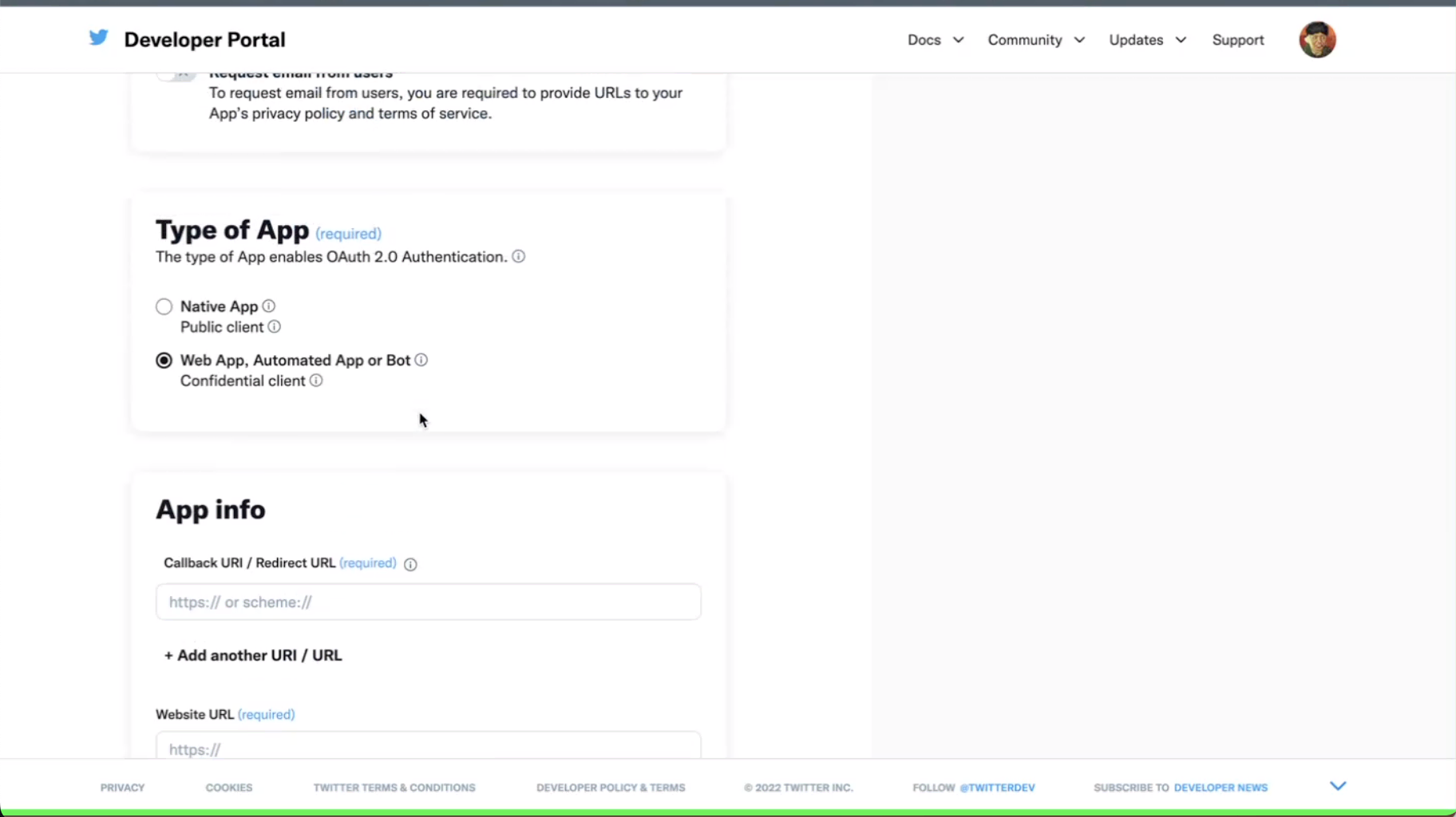Screen dimensions: 1456x817
Task: Click info icon next to Native App
Action: tap(269, 306)
